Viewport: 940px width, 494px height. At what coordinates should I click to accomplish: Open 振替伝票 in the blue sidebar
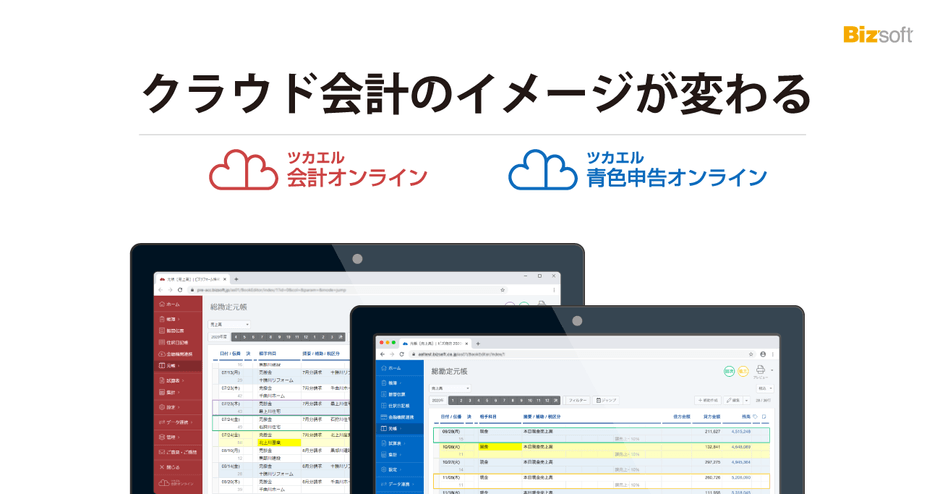(x=399, y=394)
